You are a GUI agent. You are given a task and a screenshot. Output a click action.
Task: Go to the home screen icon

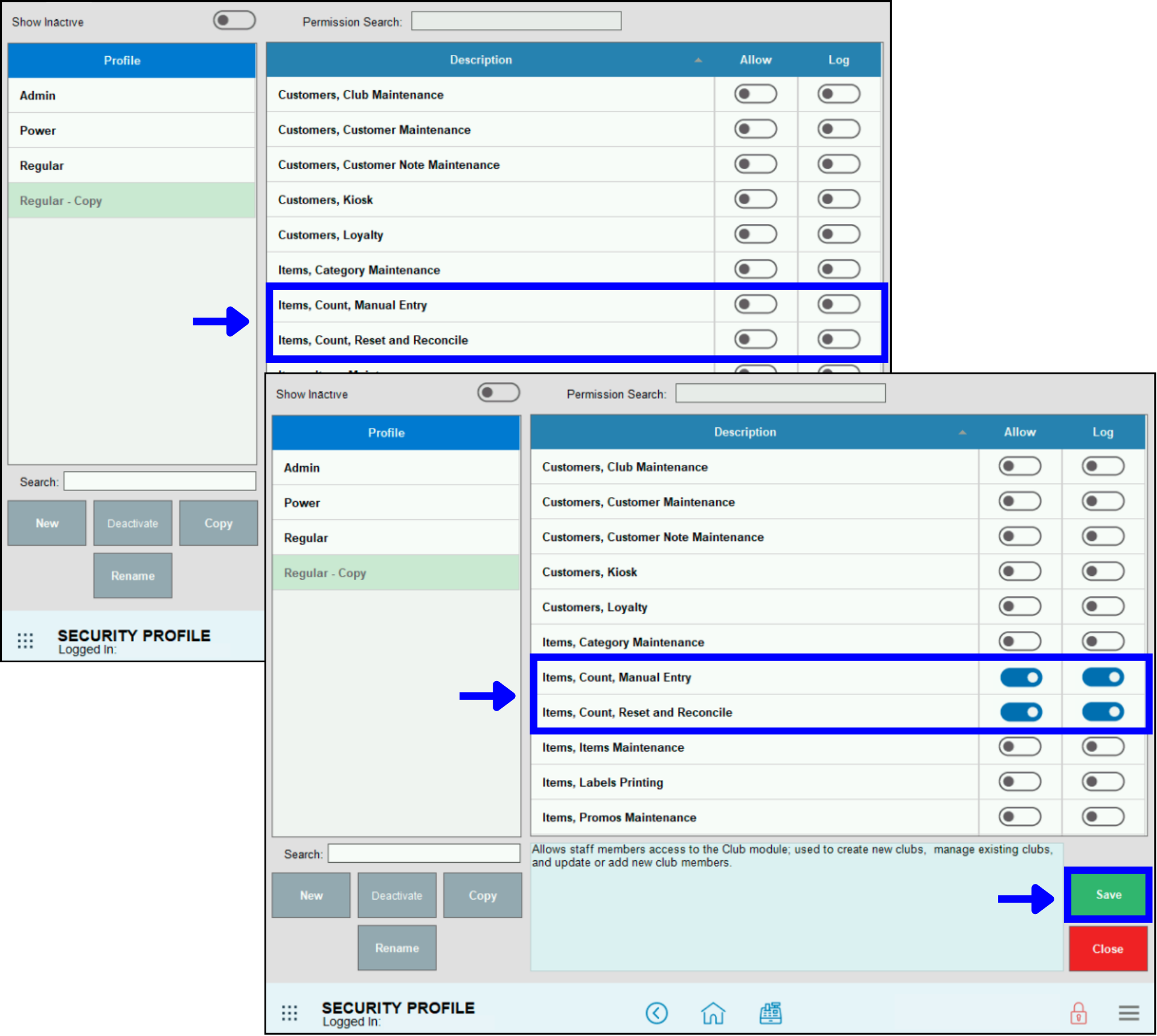click(x=714, y=1013)
